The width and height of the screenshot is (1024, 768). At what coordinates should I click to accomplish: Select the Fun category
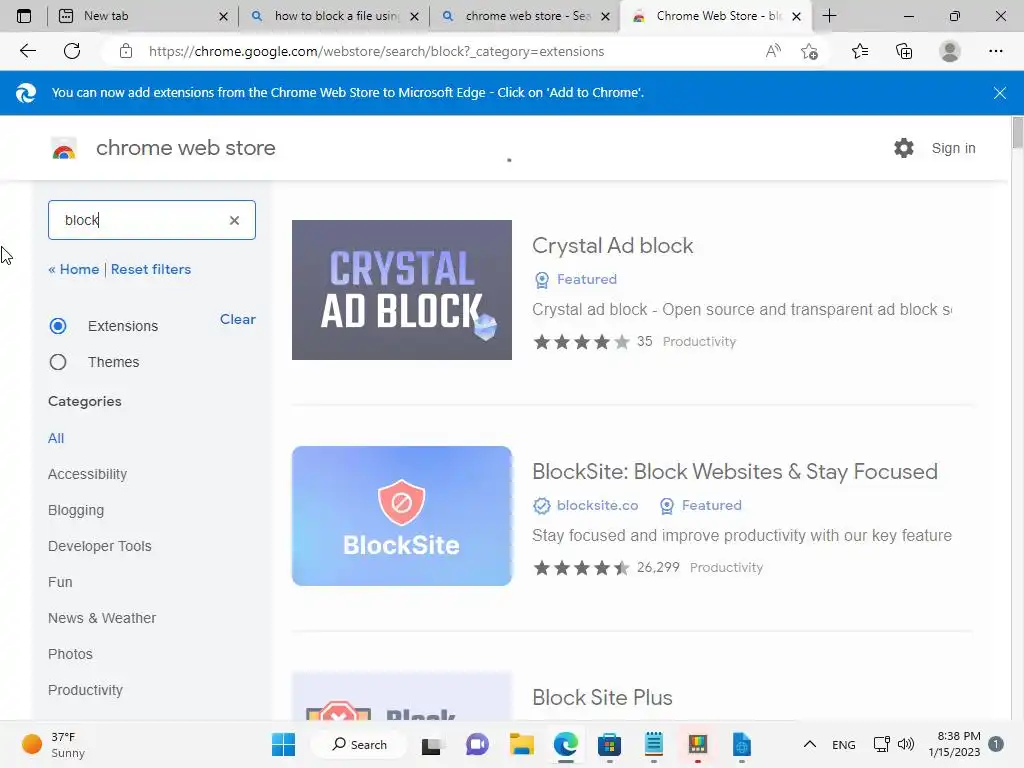60,582
